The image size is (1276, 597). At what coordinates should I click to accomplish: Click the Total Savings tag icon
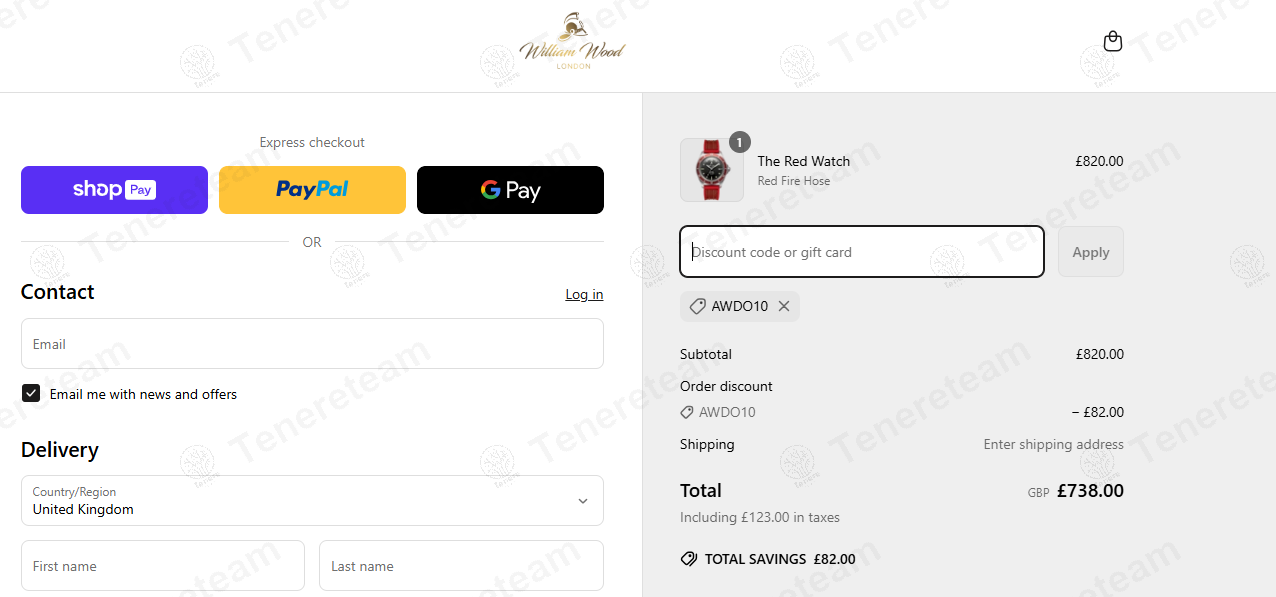pyautogui.click(x=689, y=559)
